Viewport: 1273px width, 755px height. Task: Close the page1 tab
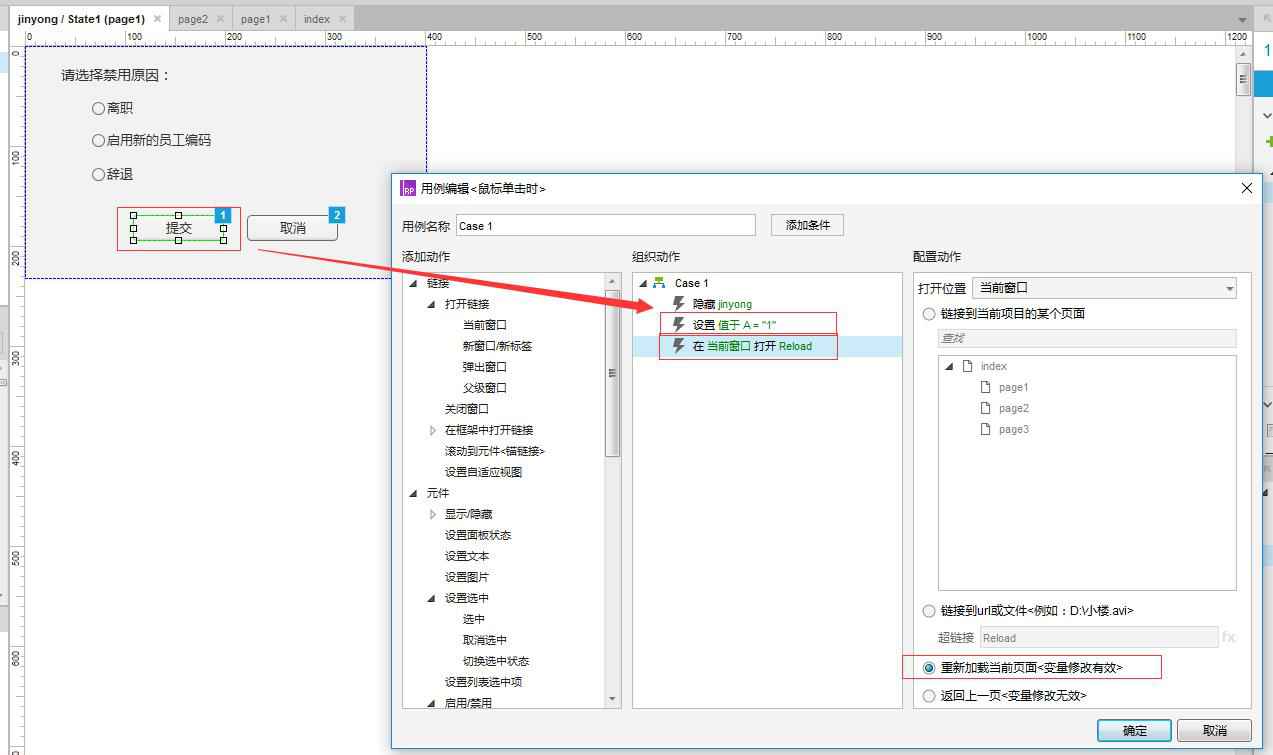pyautogui.click(x=283, y=19)
